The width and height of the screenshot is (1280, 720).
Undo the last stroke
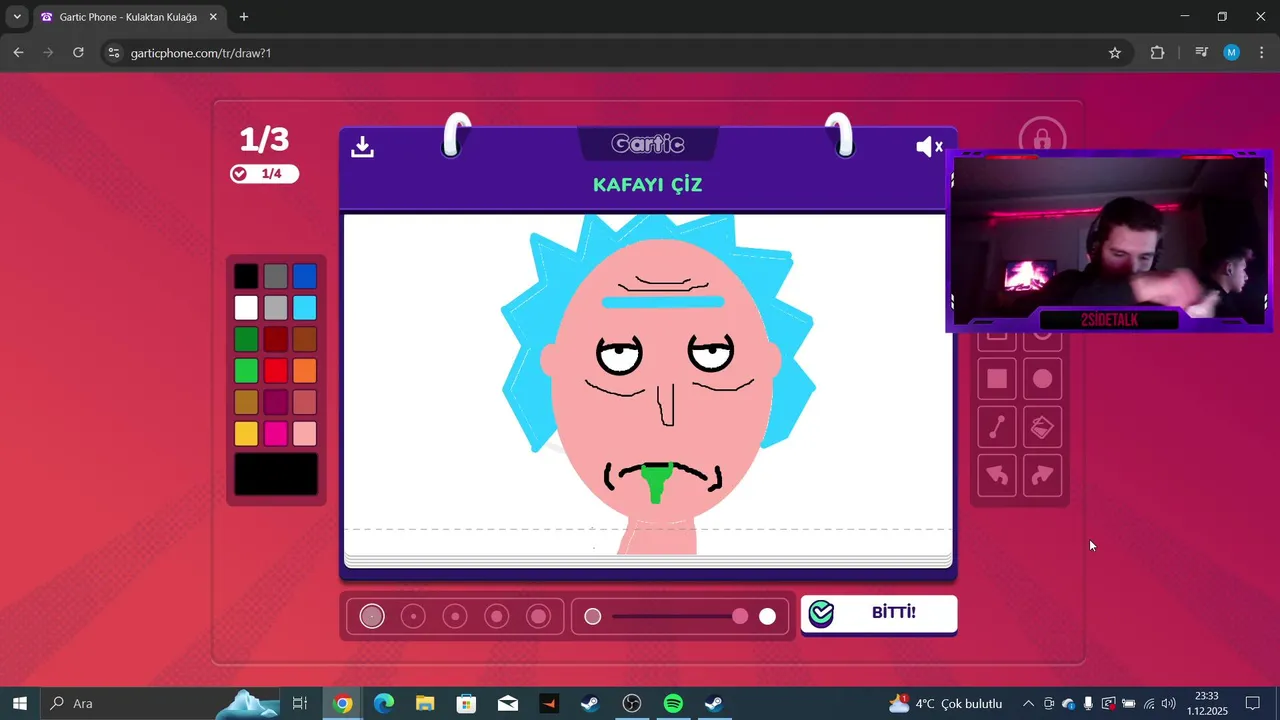[x=997, y=475]
